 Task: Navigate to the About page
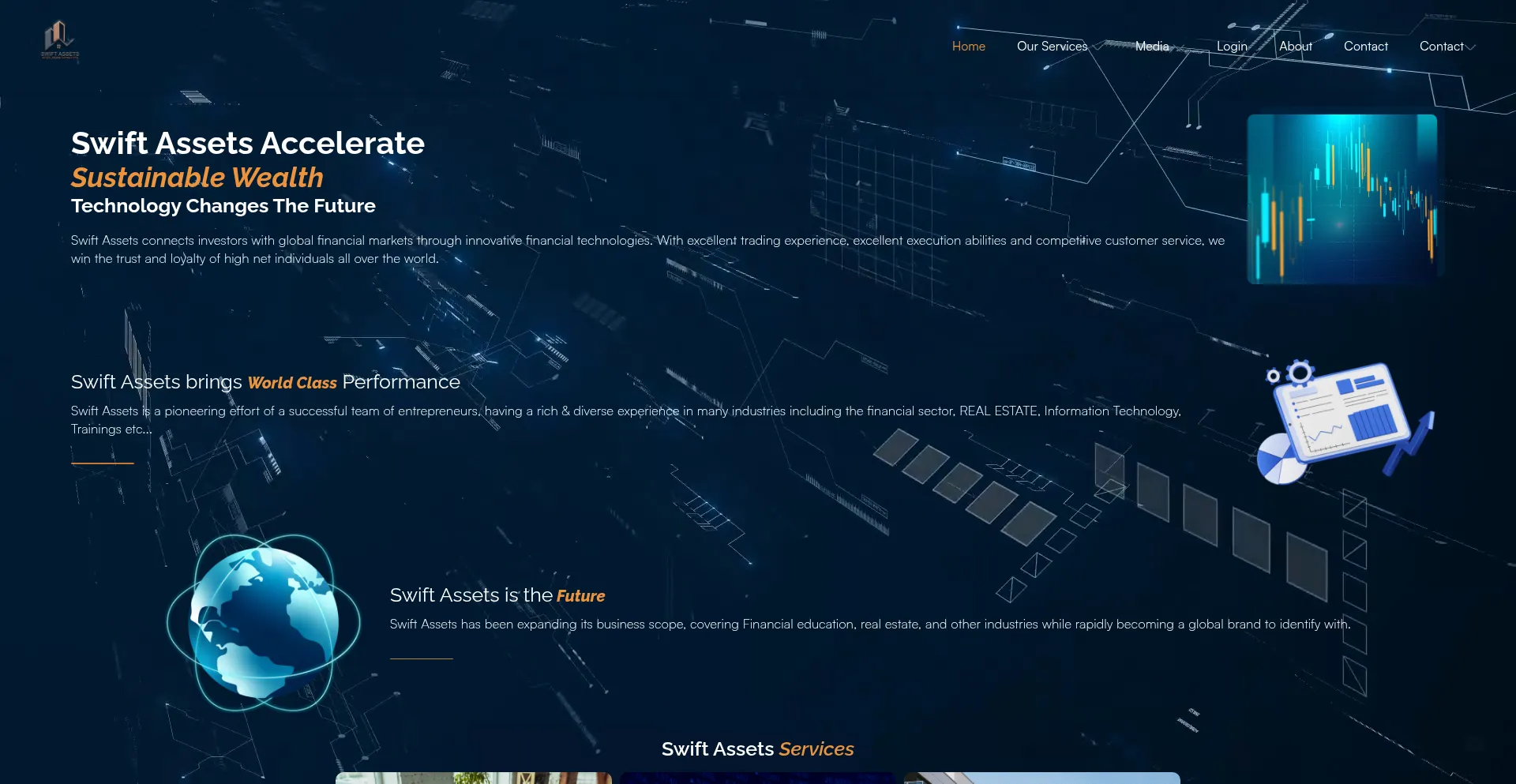pyautogui.click(x=1296, y=47)
